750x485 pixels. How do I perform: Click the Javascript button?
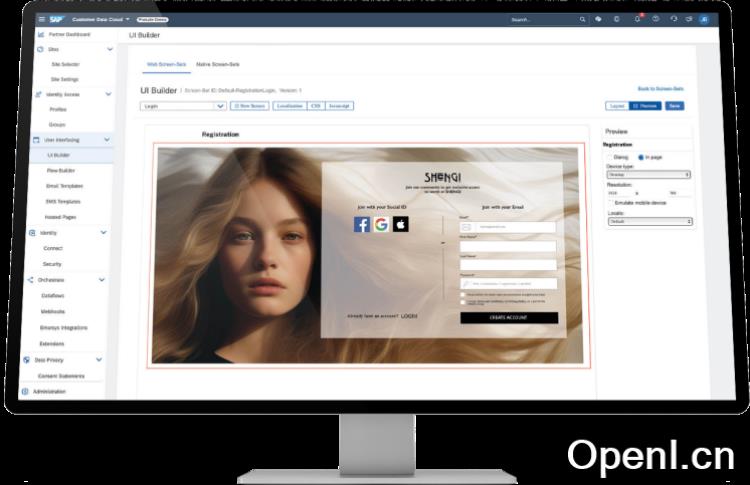[339, 106]
